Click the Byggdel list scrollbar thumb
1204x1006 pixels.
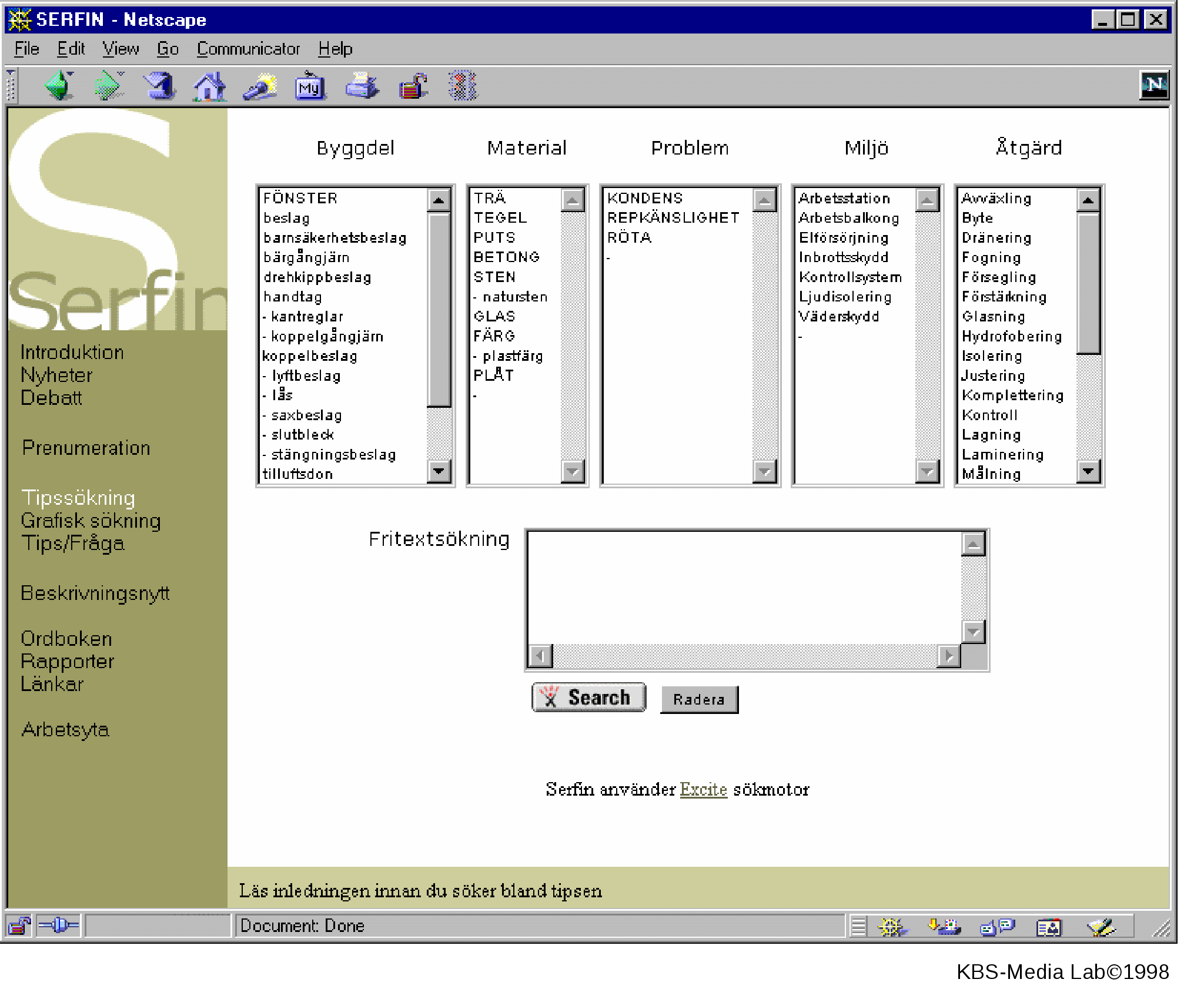pyautogui.click(x=439, y=310)
